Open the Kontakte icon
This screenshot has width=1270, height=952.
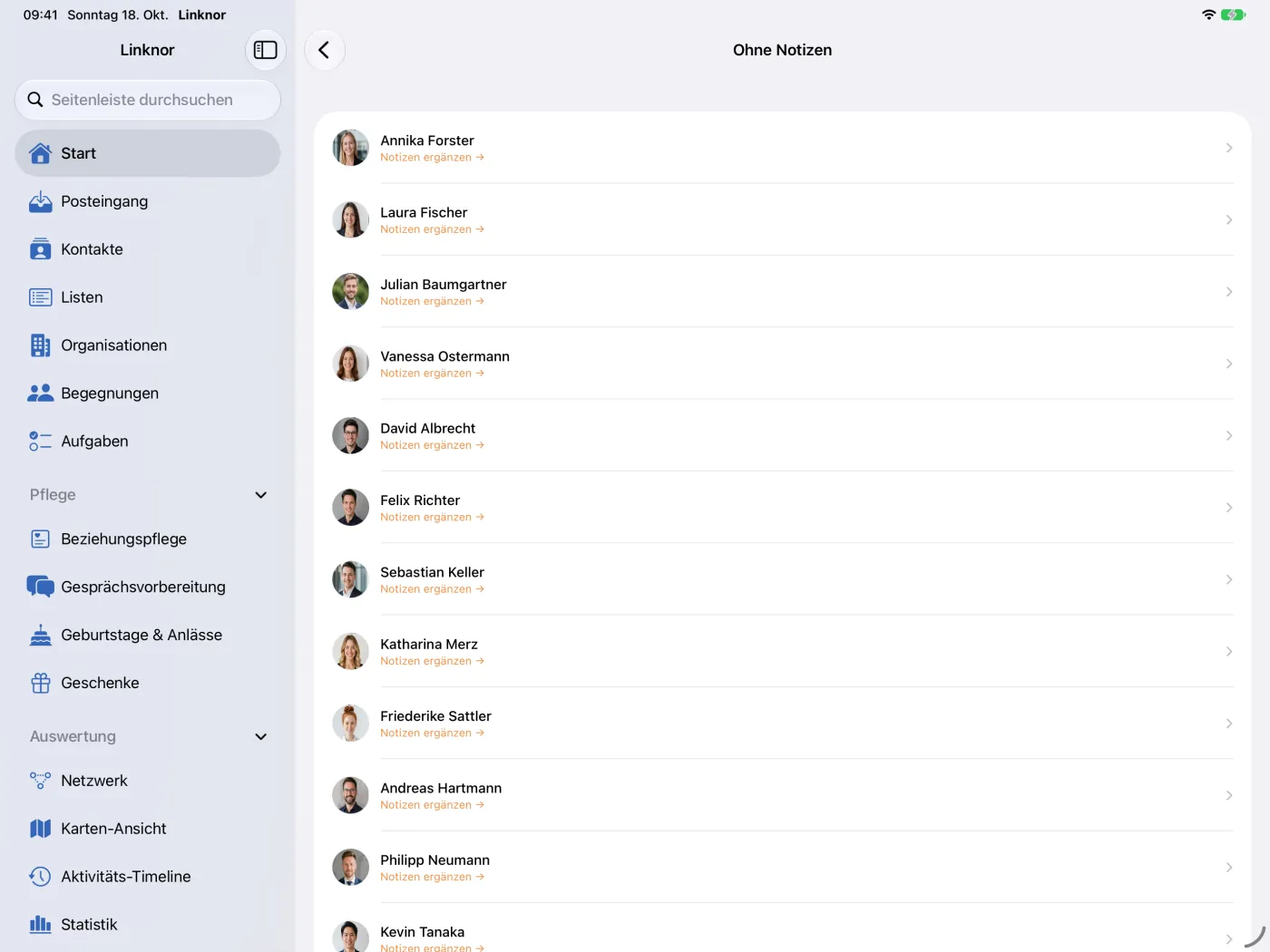pyautogui.click(x=41, y=249)
